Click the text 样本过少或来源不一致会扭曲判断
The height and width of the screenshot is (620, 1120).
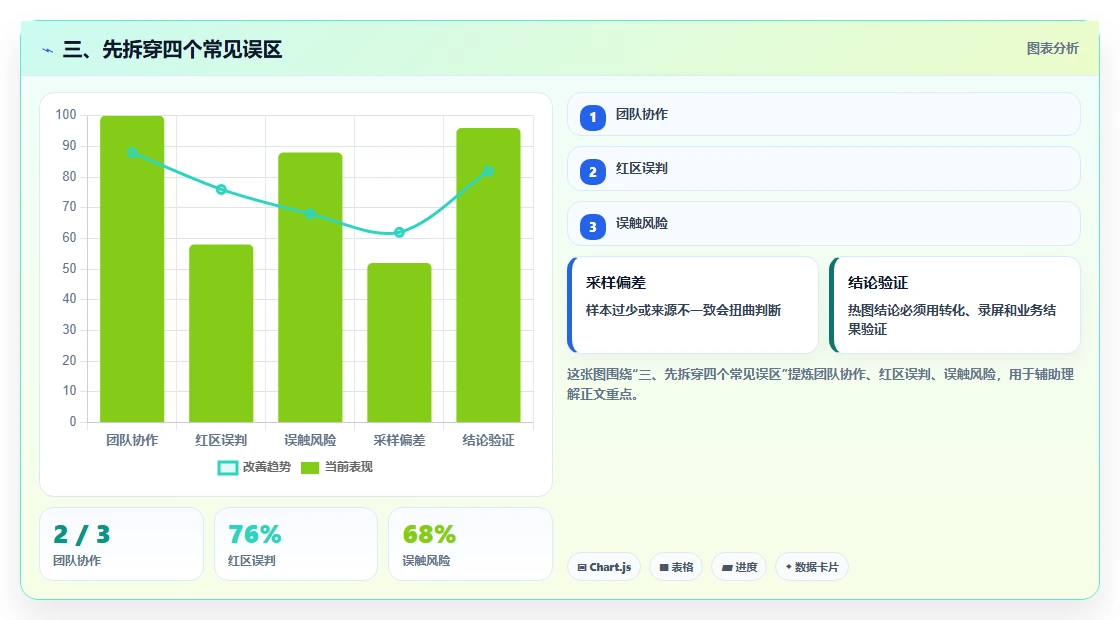click(684, 310)
